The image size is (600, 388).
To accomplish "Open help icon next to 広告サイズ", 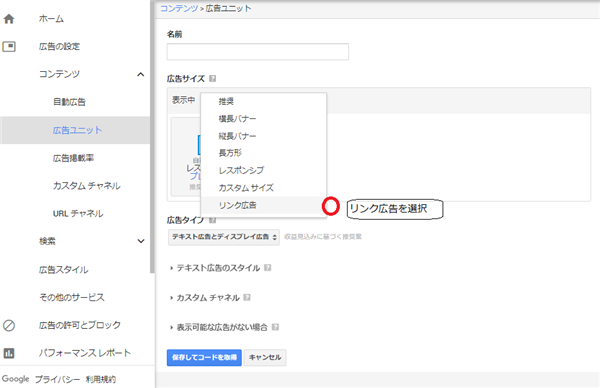I will (212, 78).
